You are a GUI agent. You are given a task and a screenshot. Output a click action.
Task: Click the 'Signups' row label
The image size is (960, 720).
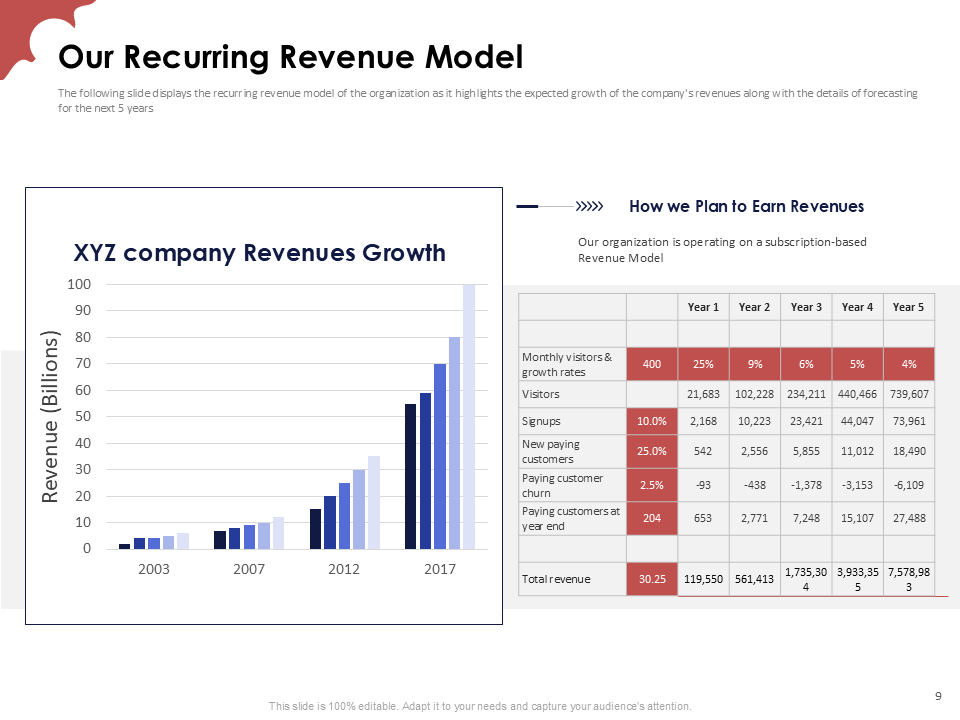point(541,421)
